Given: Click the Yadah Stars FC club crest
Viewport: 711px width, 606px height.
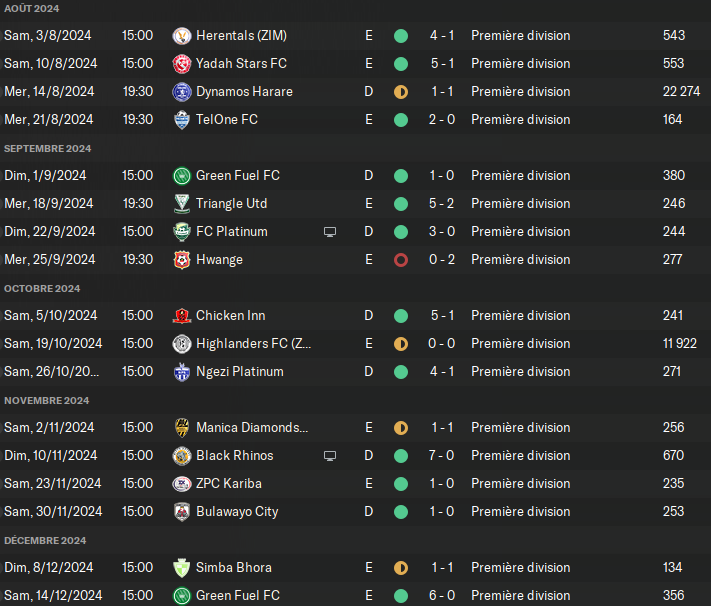Looking at the screenshot, I should [x=182, y=64].
